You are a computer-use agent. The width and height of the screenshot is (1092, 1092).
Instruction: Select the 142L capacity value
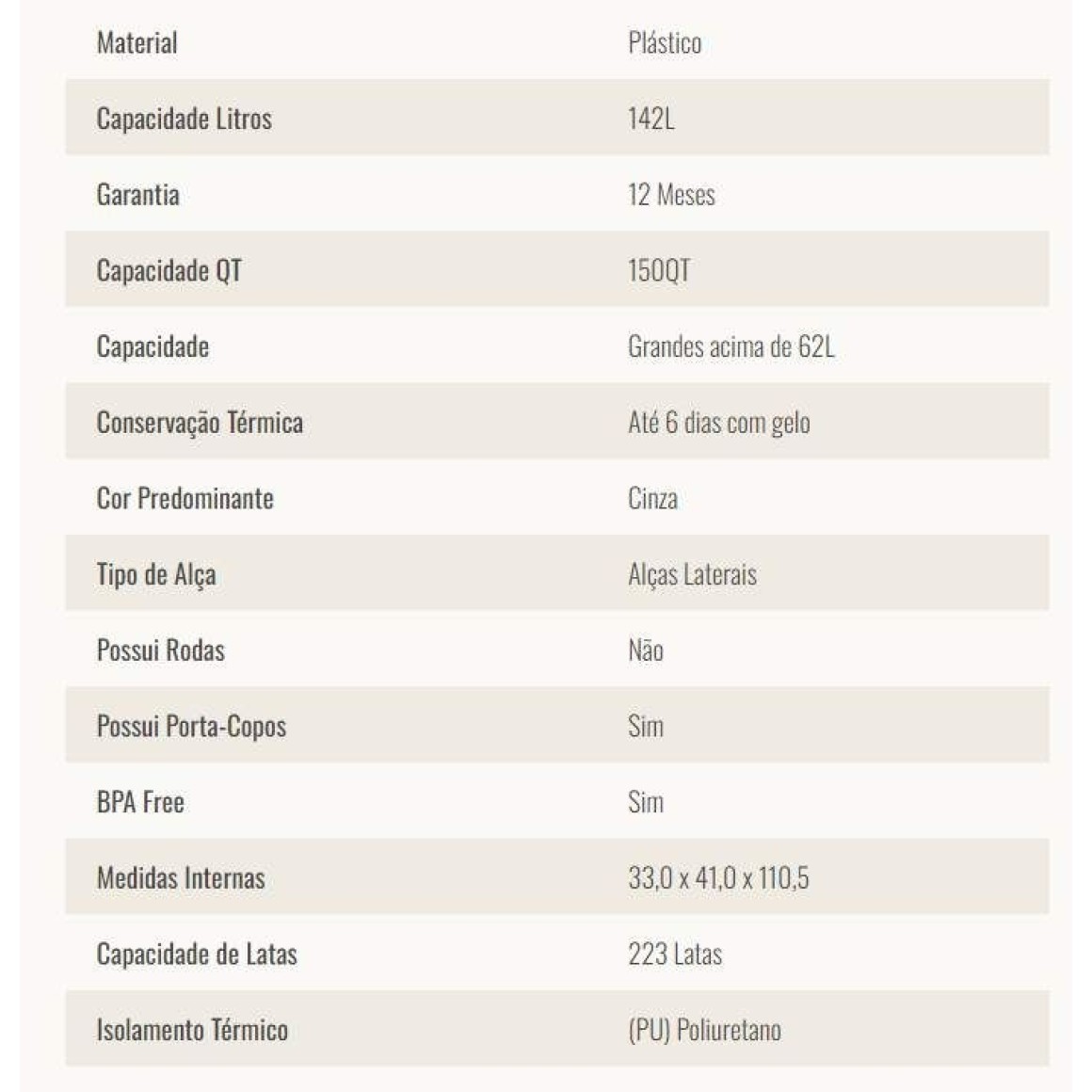pos(651,119)
